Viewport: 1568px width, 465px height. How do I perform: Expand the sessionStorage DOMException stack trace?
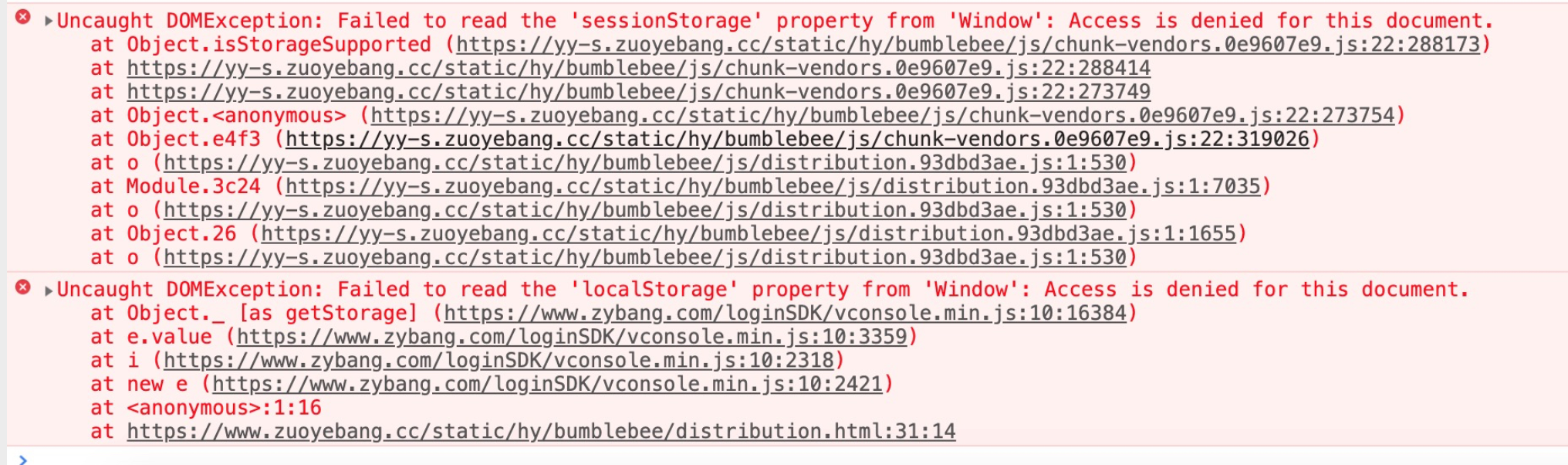[49, 21]
